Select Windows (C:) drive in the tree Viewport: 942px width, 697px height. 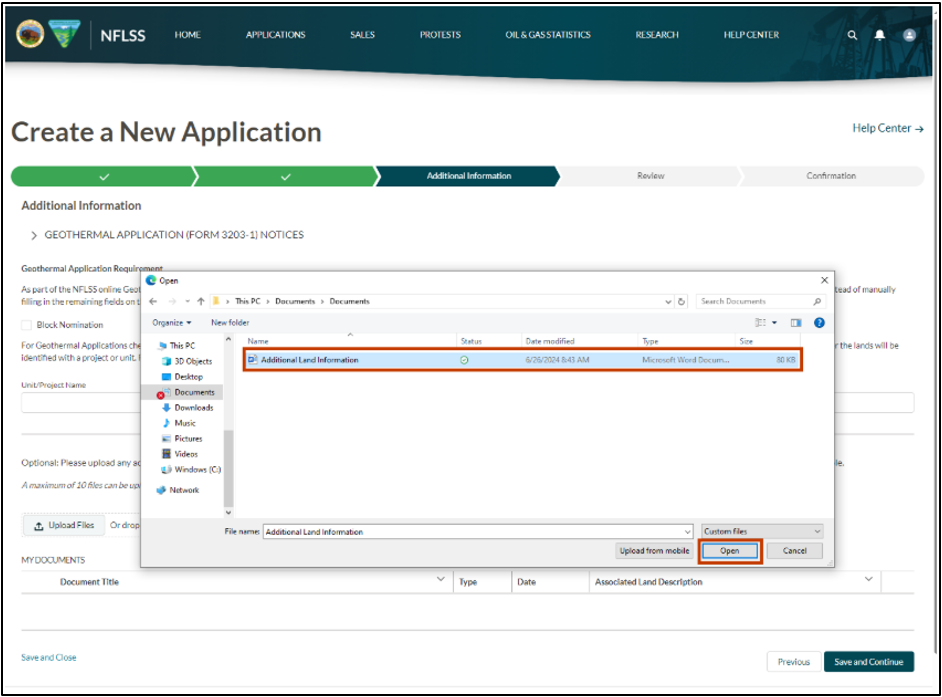pos(191,470)
